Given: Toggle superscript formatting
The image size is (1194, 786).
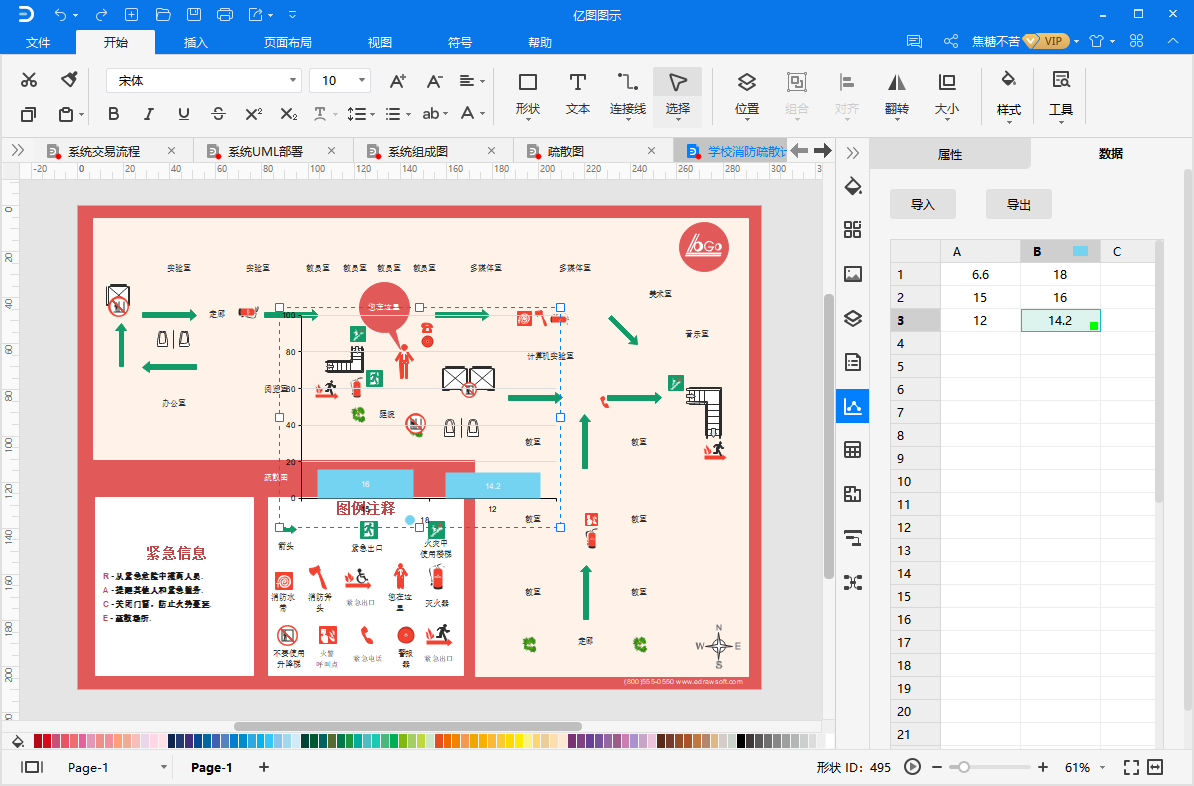Looking at the screenshot, I should [x=254, y=114].
